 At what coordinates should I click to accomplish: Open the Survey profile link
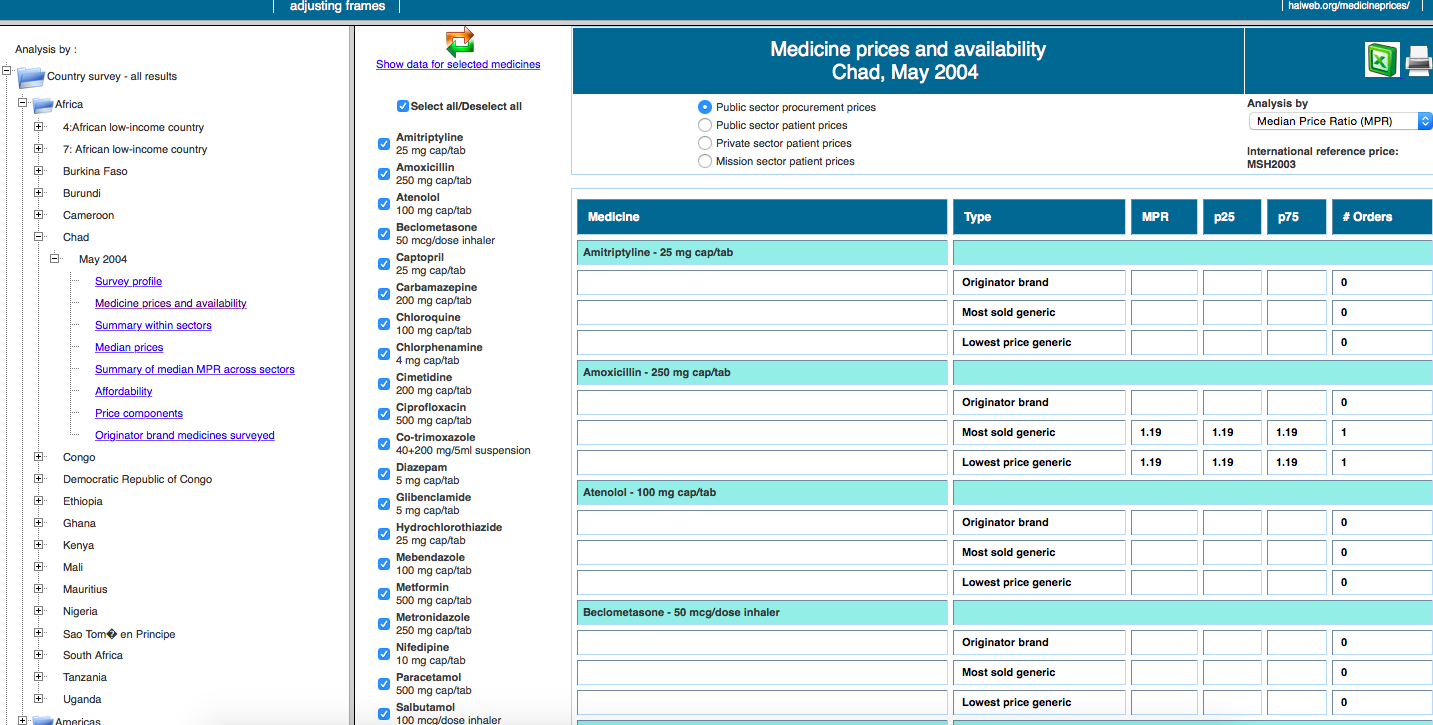coord(128,282)
